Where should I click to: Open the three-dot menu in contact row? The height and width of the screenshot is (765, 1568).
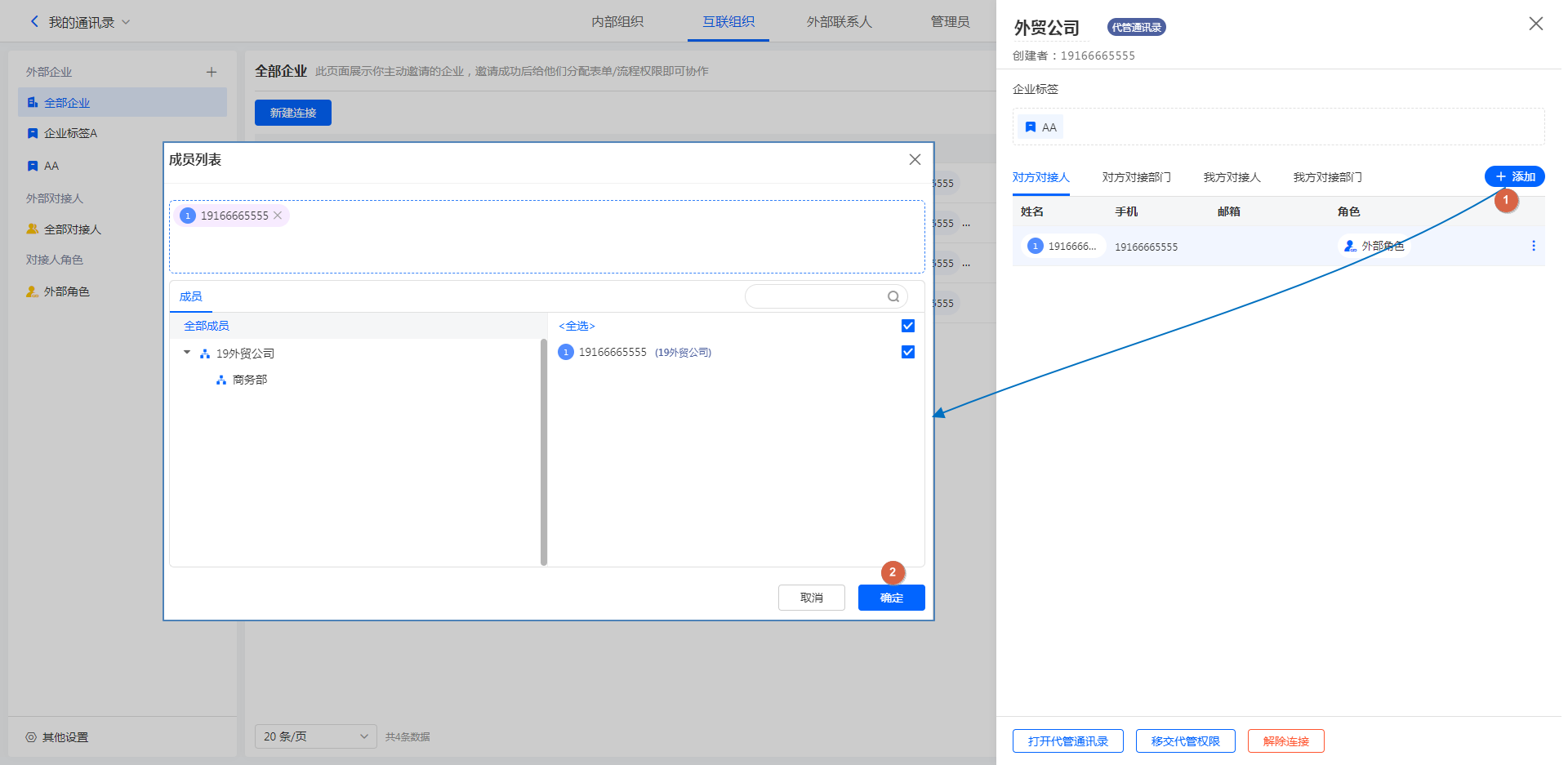coord(1533,246)
